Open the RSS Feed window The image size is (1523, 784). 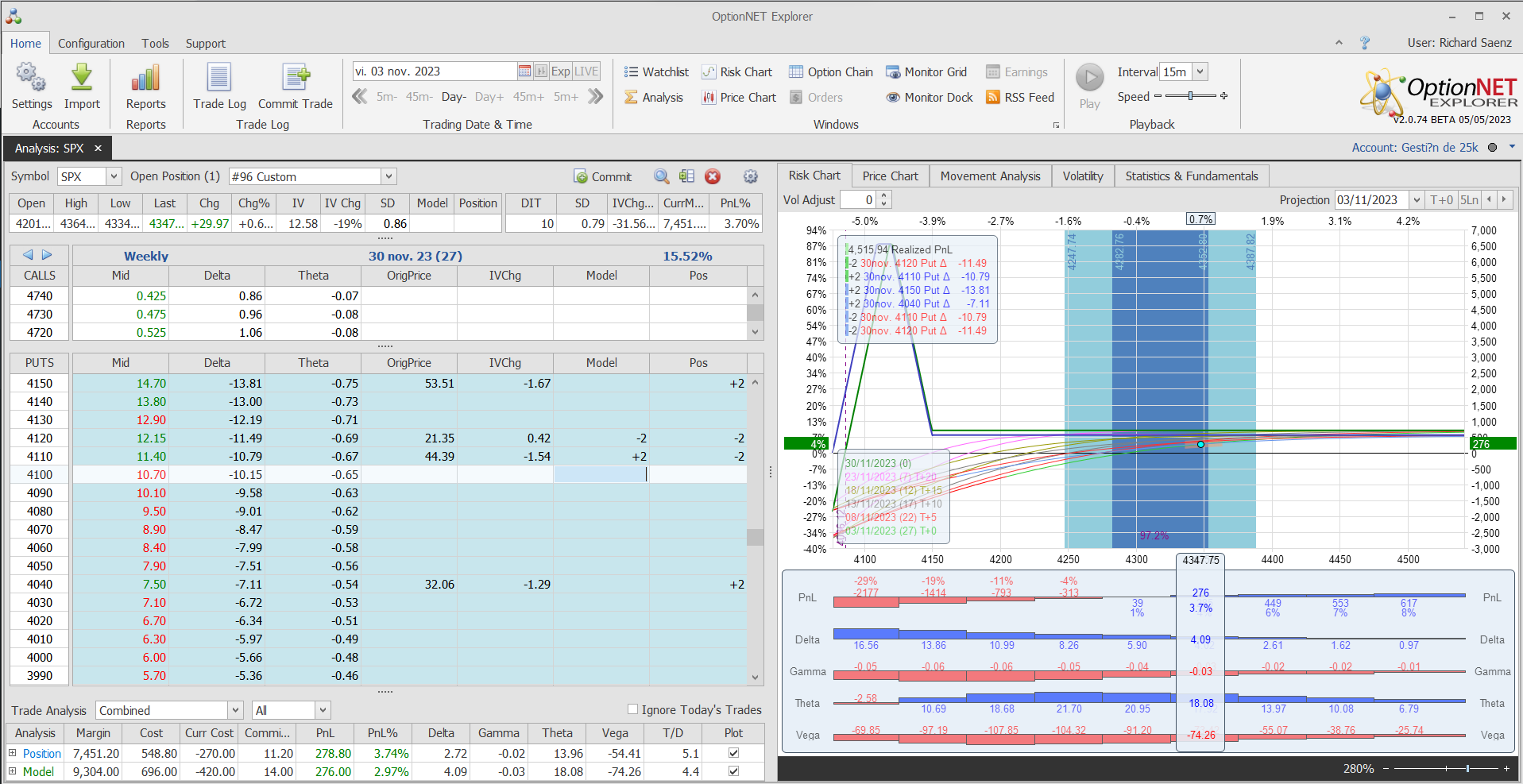click(1020, 98)
